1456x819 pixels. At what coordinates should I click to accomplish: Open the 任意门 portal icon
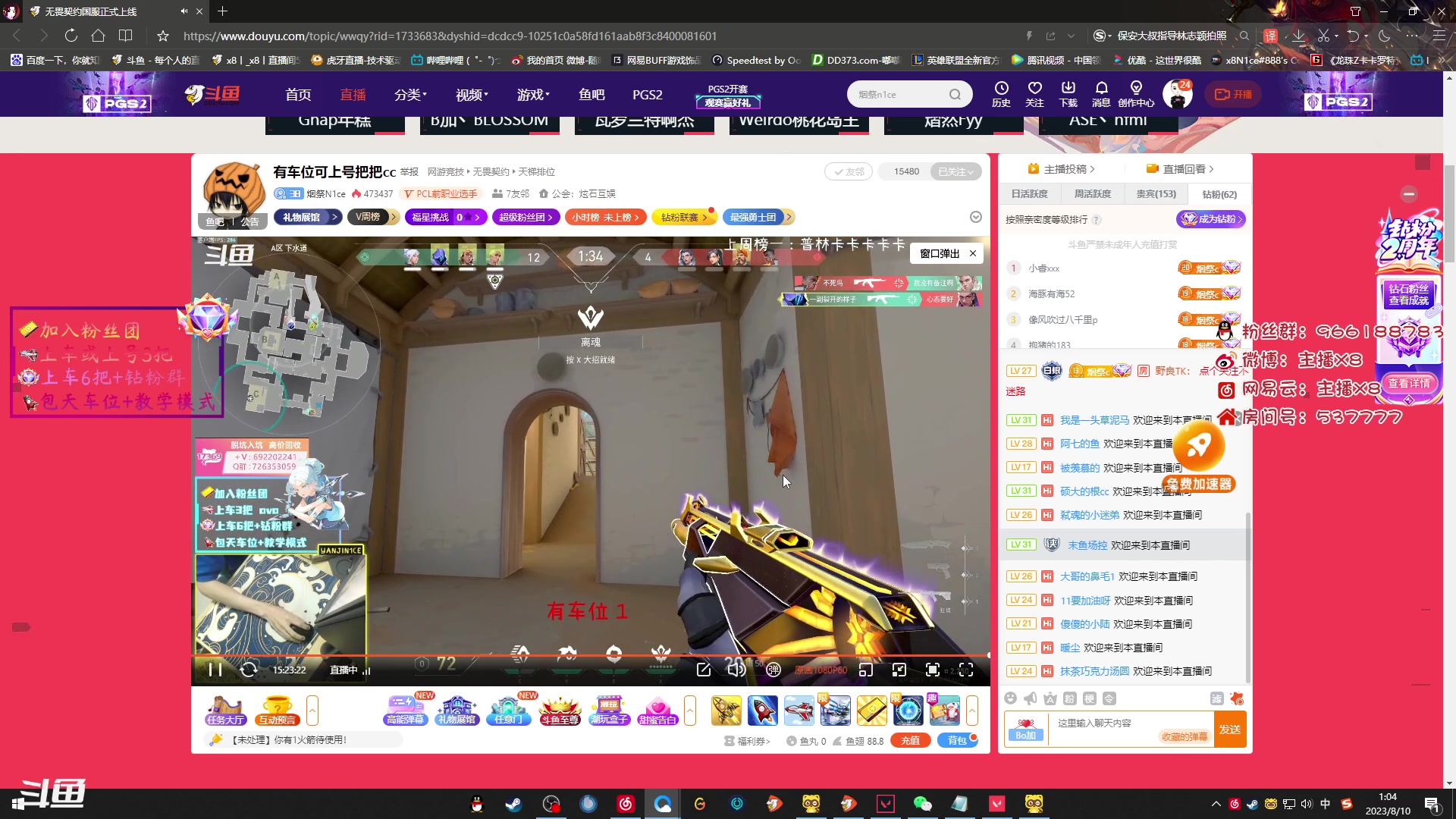[x=508, y=711]
